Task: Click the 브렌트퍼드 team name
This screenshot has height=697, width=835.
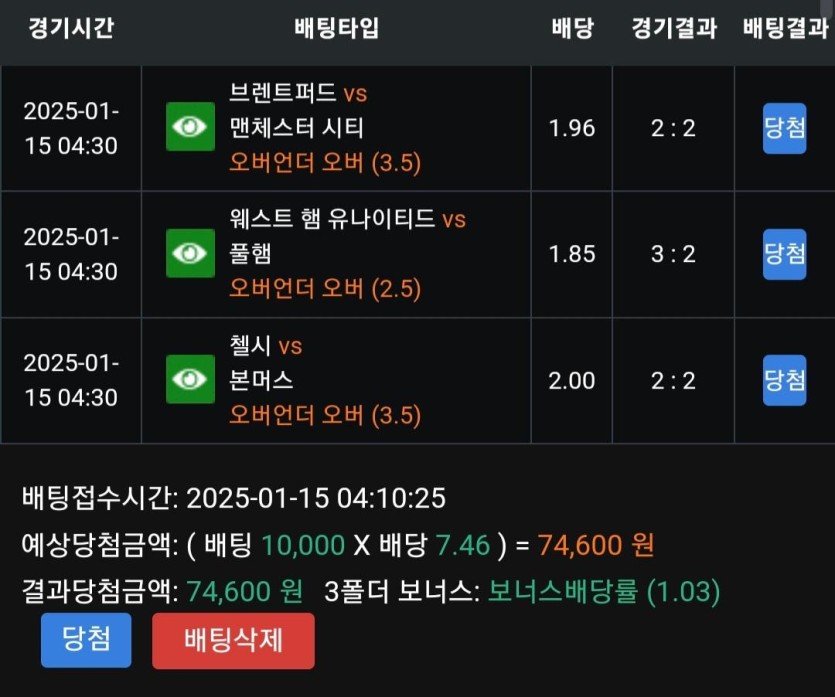Action: click(283, 94)
